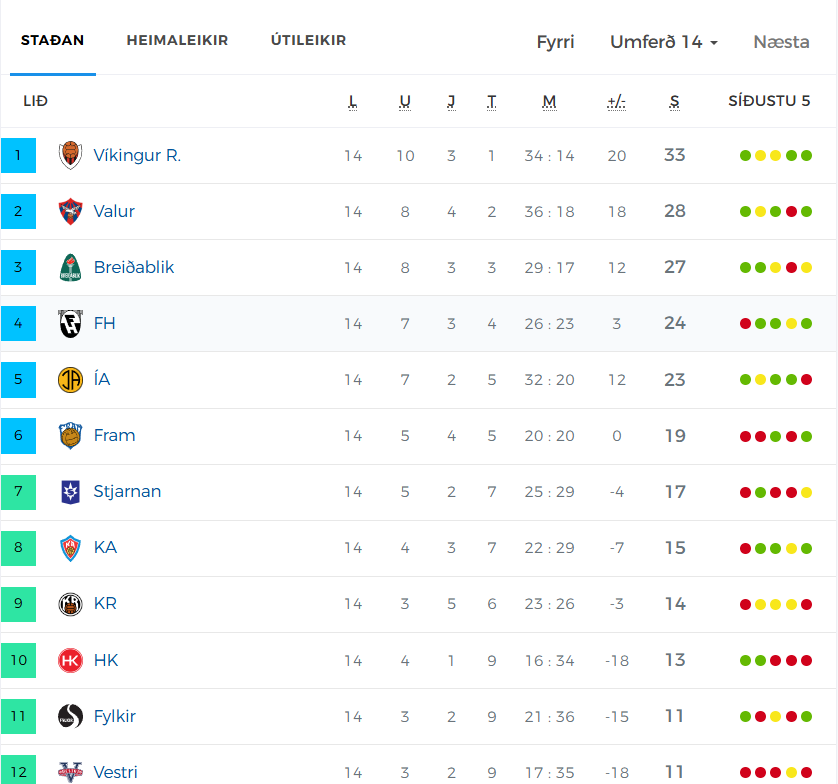Viewport: 838px width, 784px height.
Task: Switch to the Heimaleikir tab
Action: [x=177, y=40]
